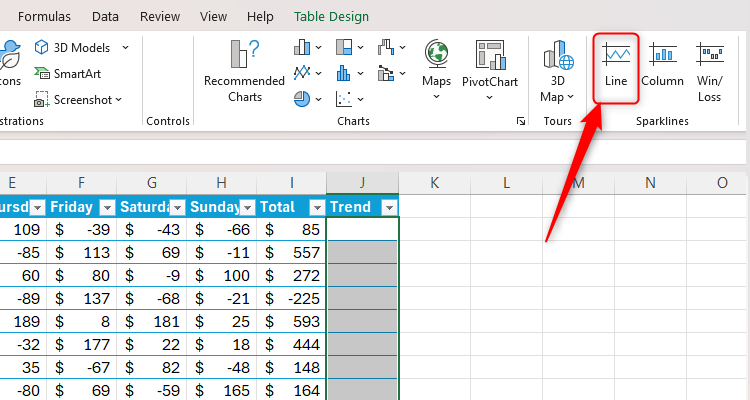The width and height of the screenshot is (750, 400).
Task: Open the Maps chart button
Action: [x=436, y=70]
